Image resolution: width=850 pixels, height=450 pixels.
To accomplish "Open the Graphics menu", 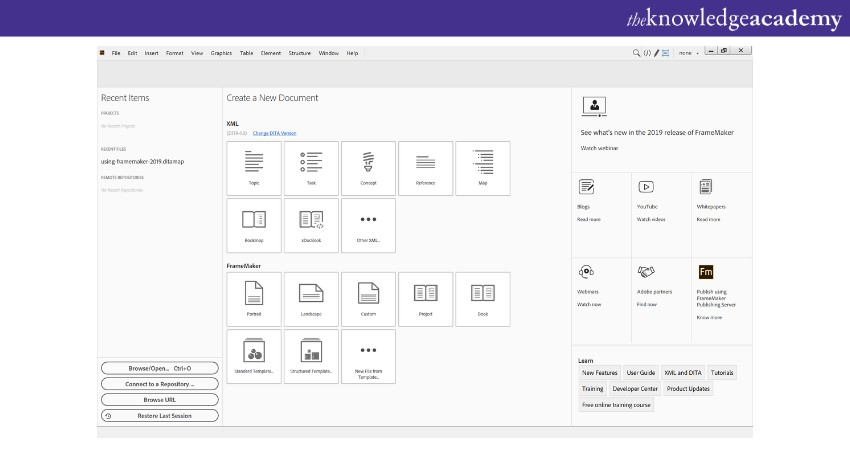I will 221,53.
